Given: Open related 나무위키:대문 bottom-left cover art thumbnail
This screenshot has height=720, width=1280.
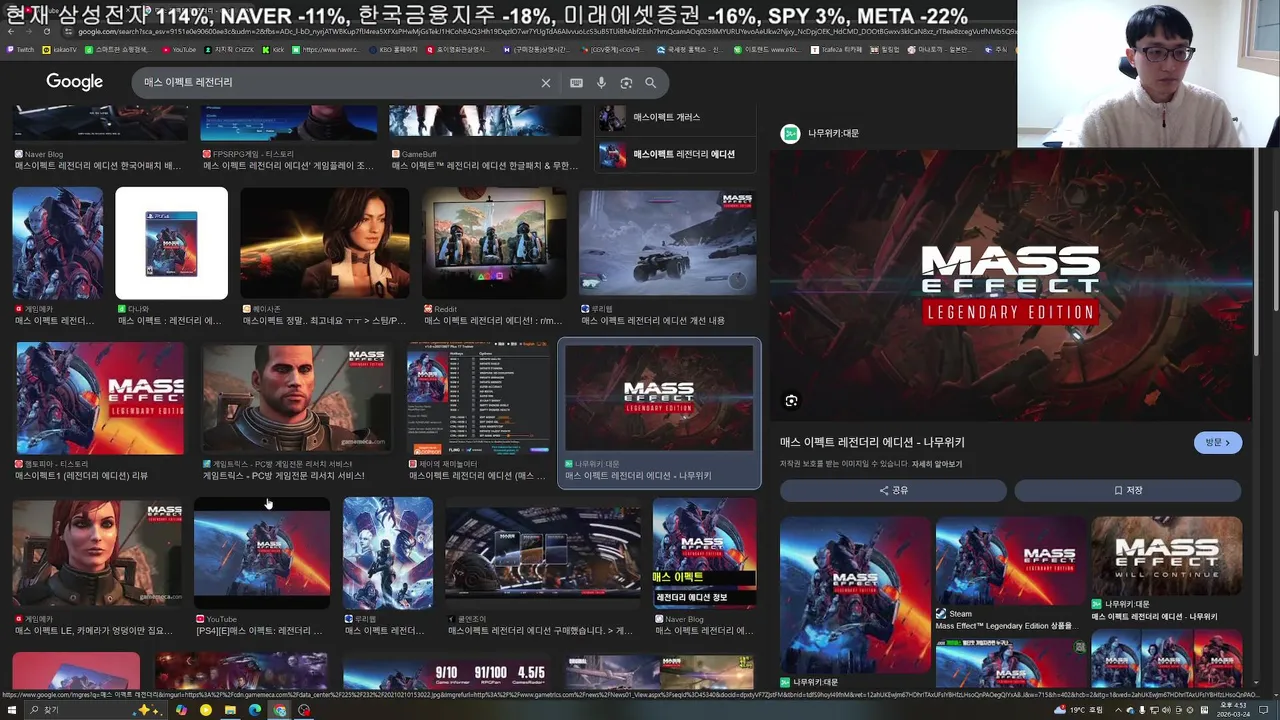Looking at the screenshot, I should (855, 595).
